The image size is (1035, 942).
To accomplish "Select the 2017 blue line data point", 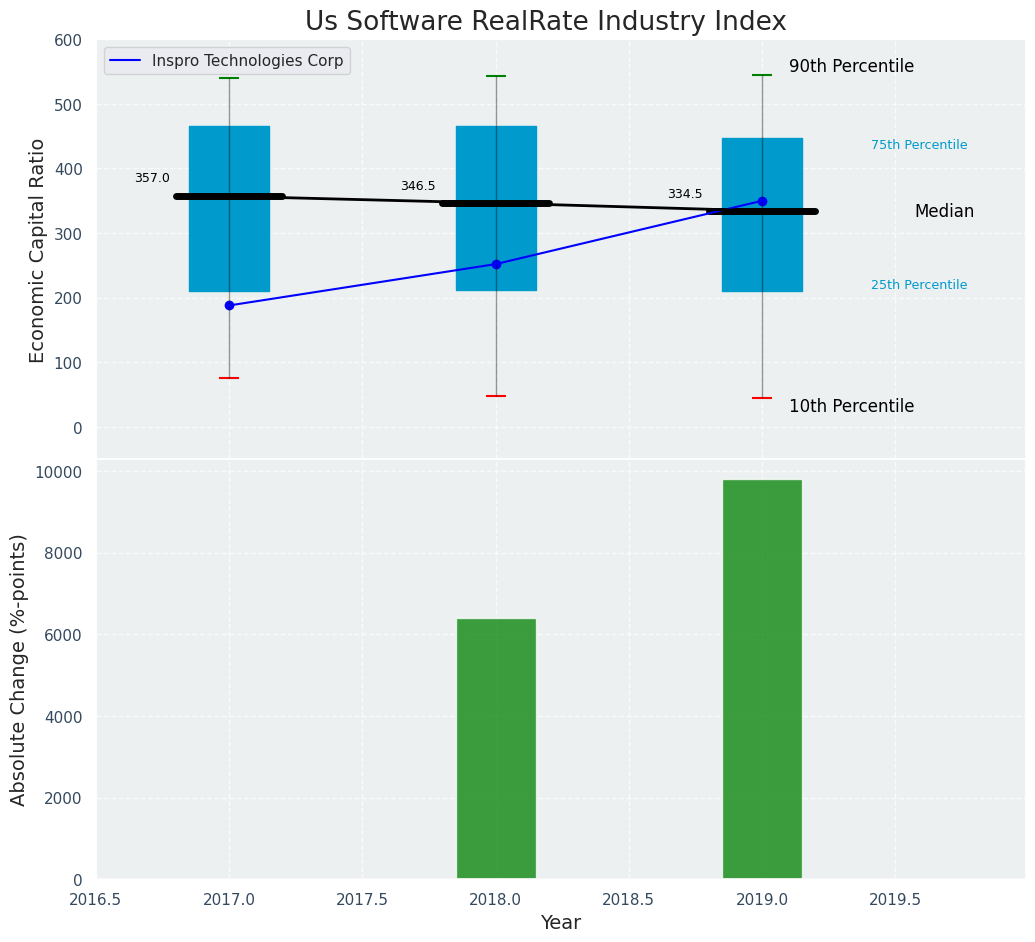I will [229, 305].
